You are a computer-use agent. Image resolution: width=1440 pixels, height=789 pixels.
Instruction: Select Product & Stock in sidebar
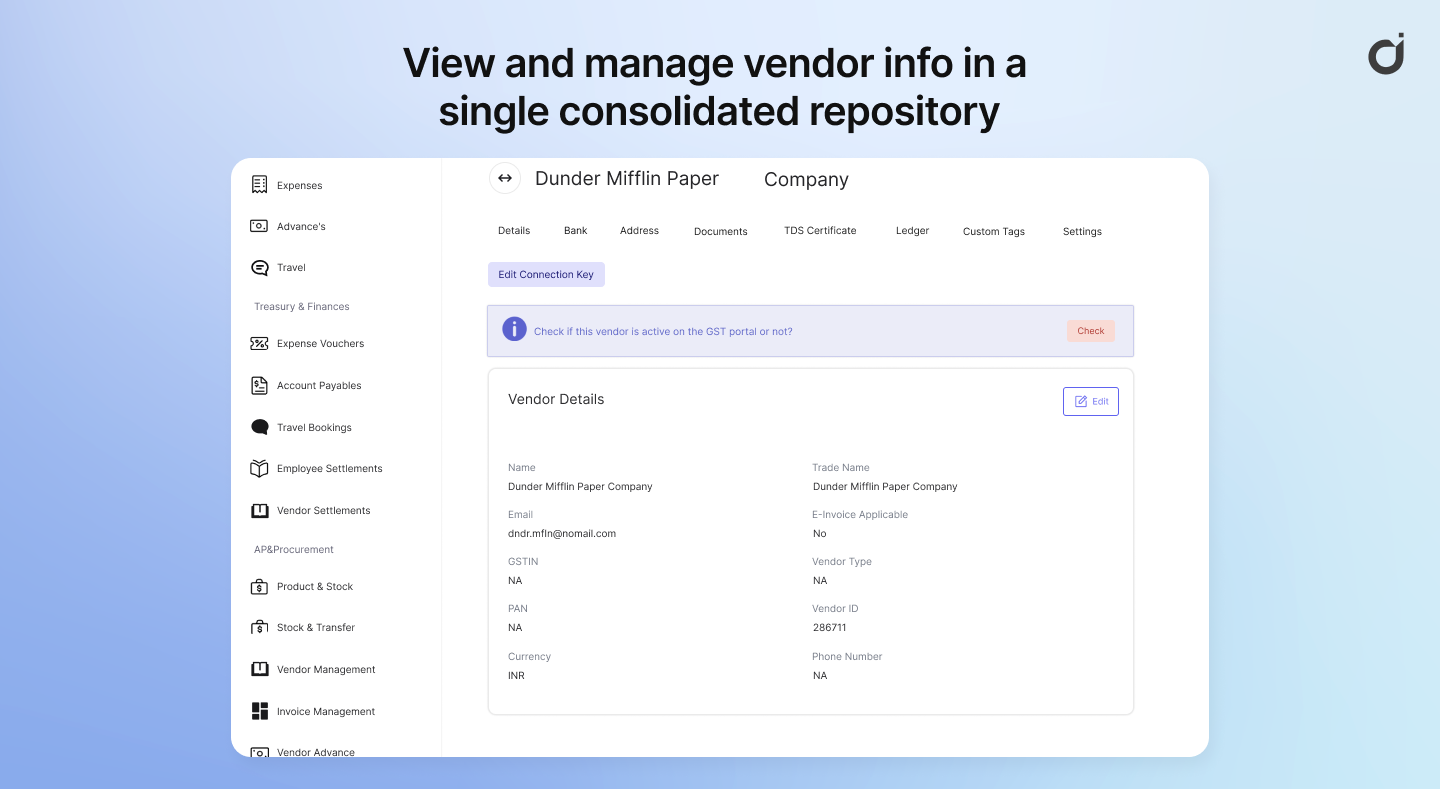[315, 586]
